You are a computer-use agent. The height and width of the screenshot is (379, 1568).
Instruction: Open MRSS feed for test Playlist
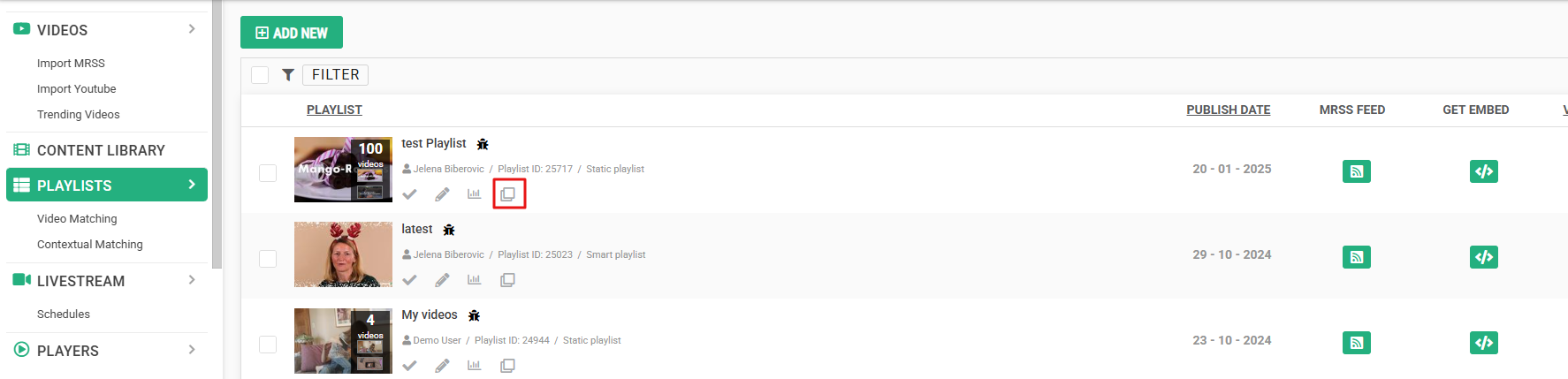pos(1356,171)
